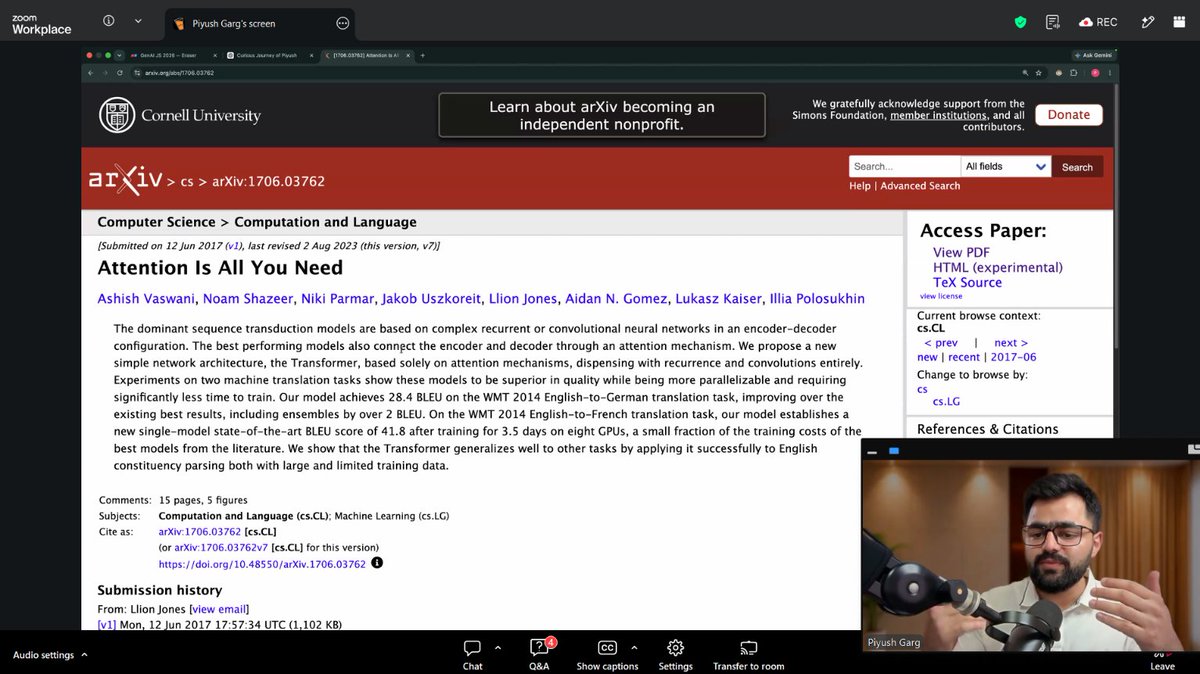Open Audio settings in Zoom toolbar
The width and height of the screenshot is (1200, 674).
coord(43,655)
